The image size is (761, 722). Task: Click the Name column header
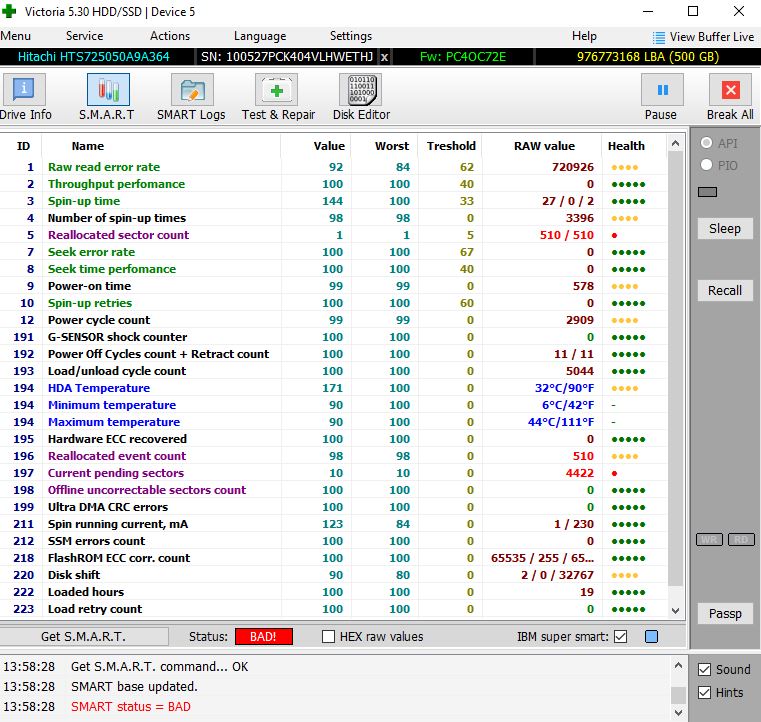coord(87,146)
